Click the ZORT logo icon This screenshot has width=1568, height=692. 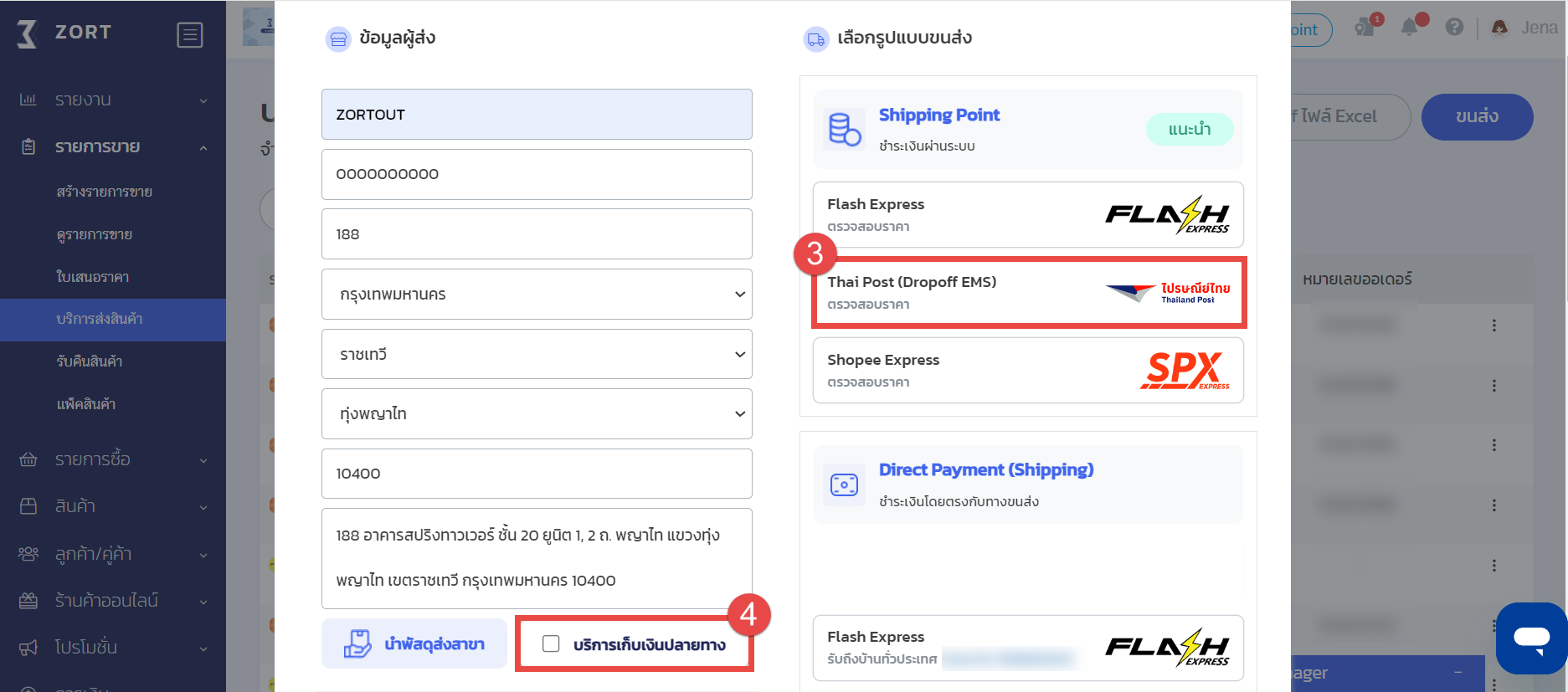28,33
